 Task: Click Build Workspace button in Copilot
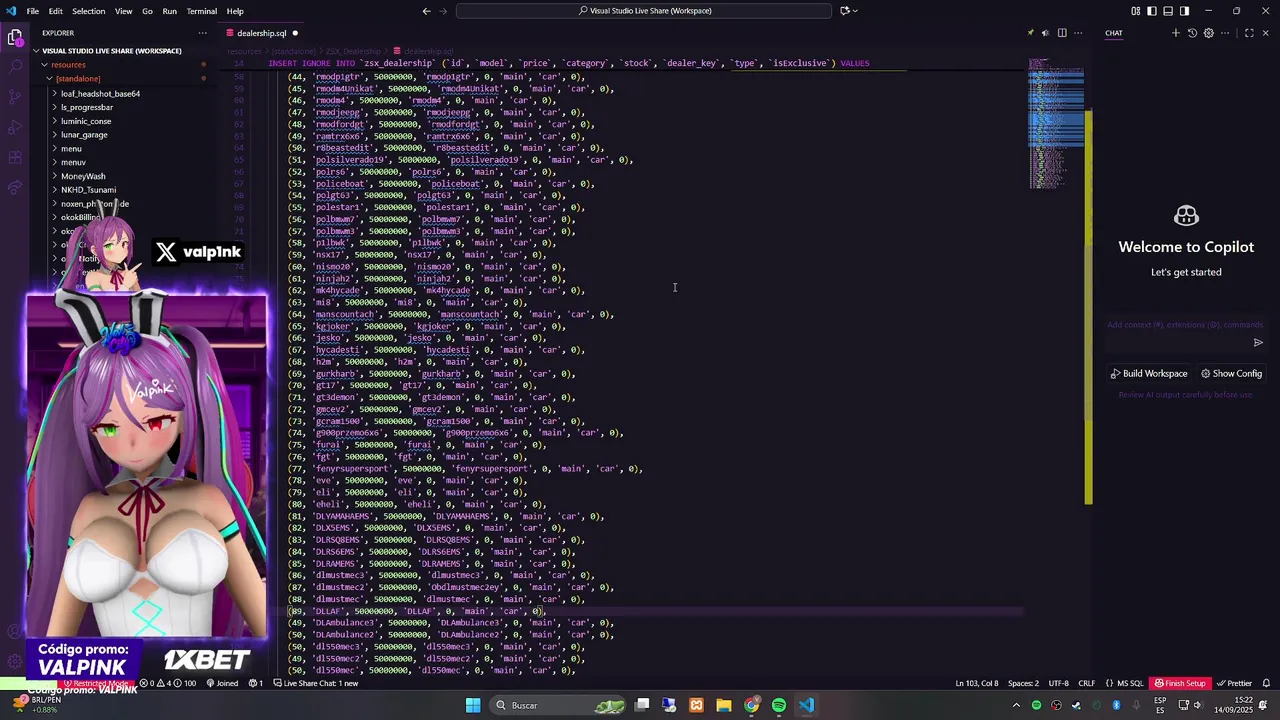(1149, 374)
